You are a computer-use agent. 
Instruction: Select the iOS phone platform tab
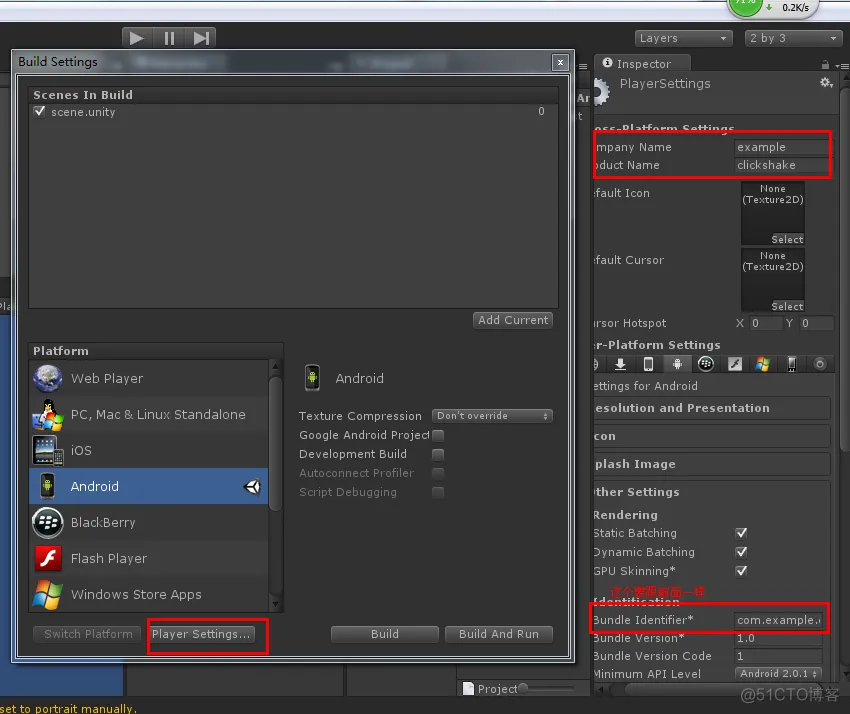pyautogui.click(x=648, y=364)
